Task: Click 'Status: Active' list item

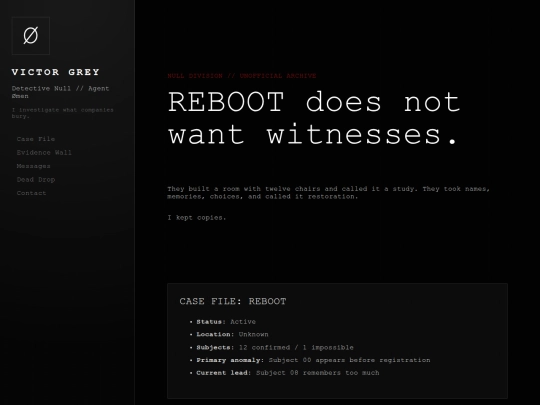Action: point(226,322)
